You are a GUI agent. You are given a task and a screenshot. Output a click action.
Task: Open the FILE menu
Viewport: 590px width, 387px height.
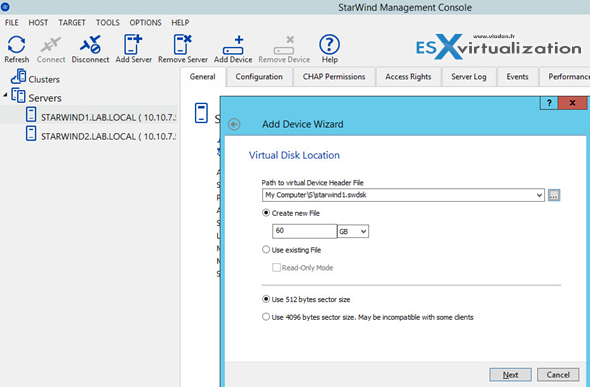point(12,23)
